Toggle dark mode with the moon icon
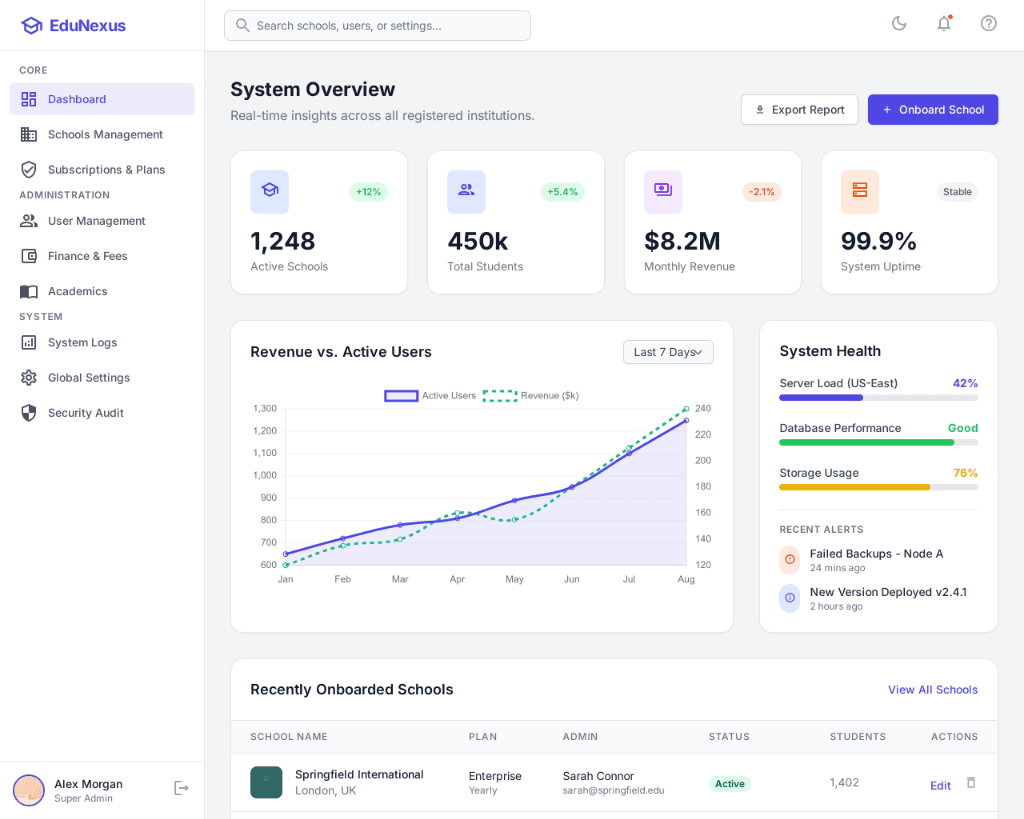This screenshot has height=819, width=1024. (x=898, y=23)
